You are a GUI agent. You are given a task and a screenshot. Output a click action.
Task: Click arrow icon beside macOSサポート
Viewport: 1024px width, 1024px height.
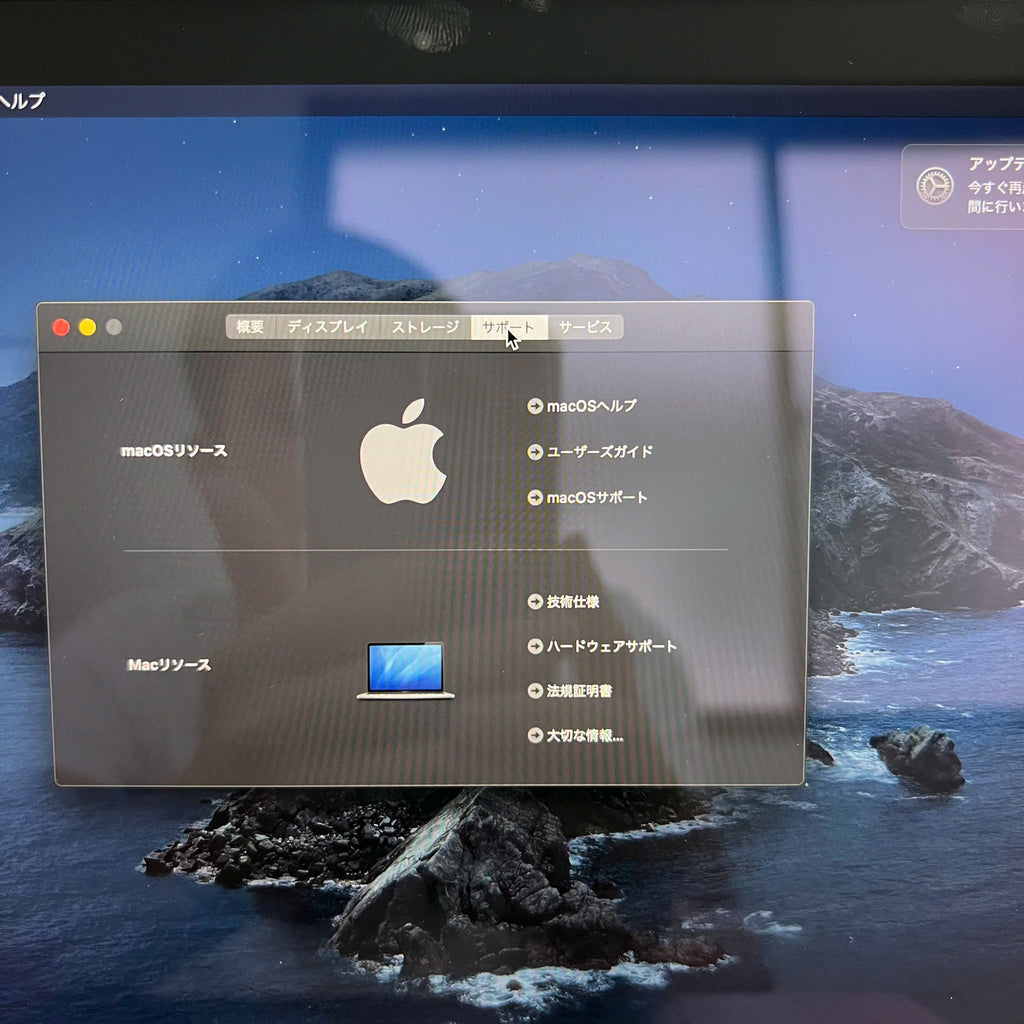point(535,498)
